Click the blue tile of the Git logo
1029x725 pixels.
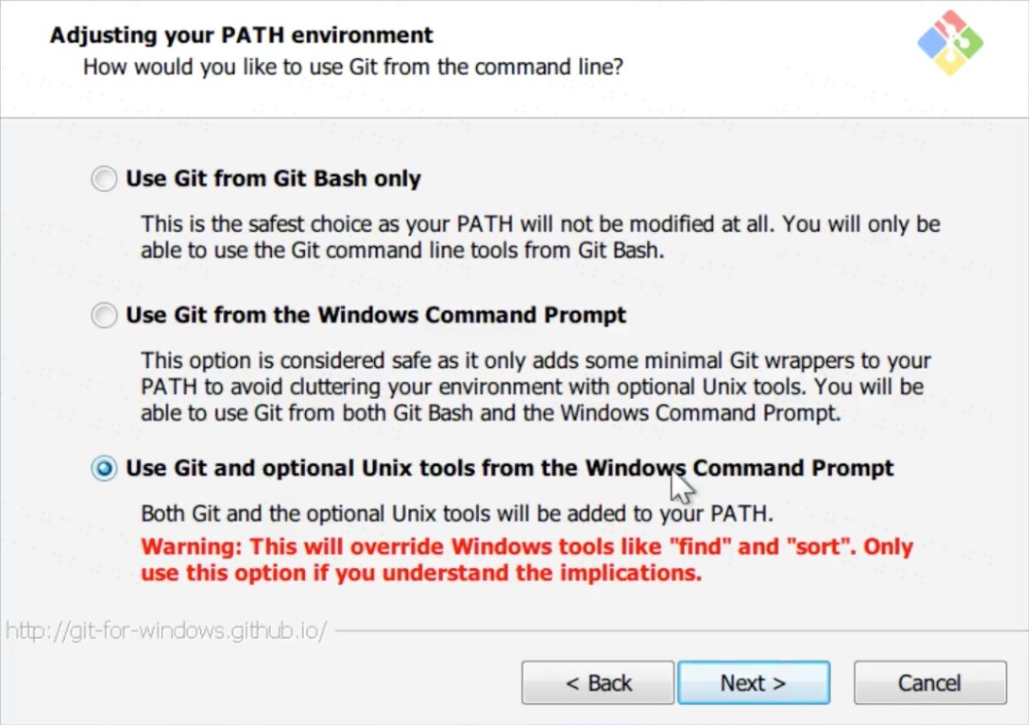[x=932, y=42]
